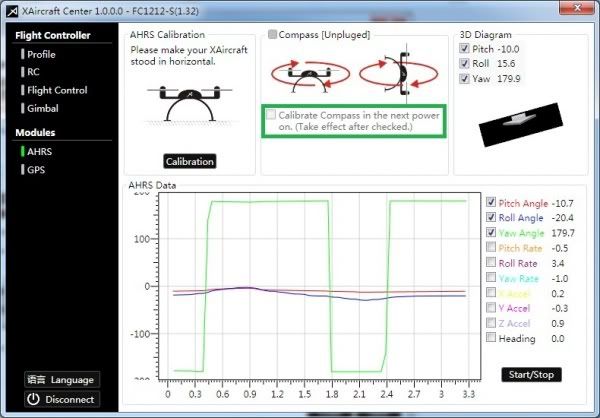Click the power icon on Disconnect
The width and height of the screenshot is (600, 418).
coord(33,399)
